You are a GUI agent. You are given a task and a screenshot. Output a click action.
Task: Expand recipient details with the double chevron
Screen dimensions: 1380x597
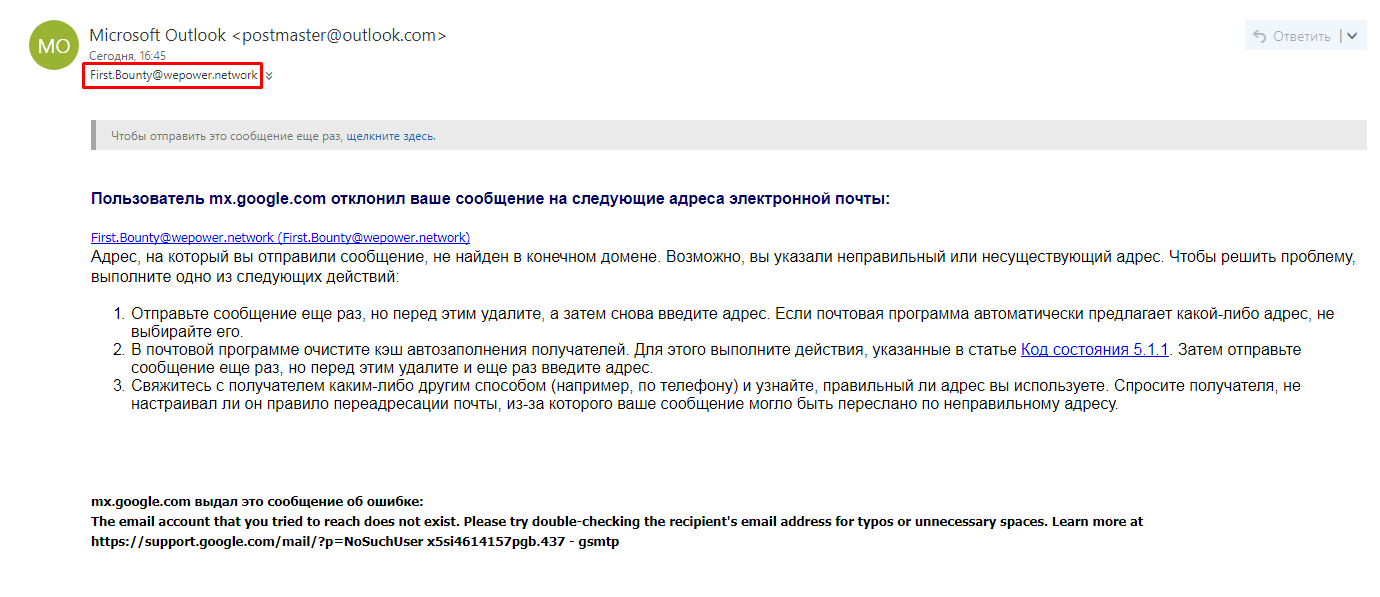click(269, 76)
